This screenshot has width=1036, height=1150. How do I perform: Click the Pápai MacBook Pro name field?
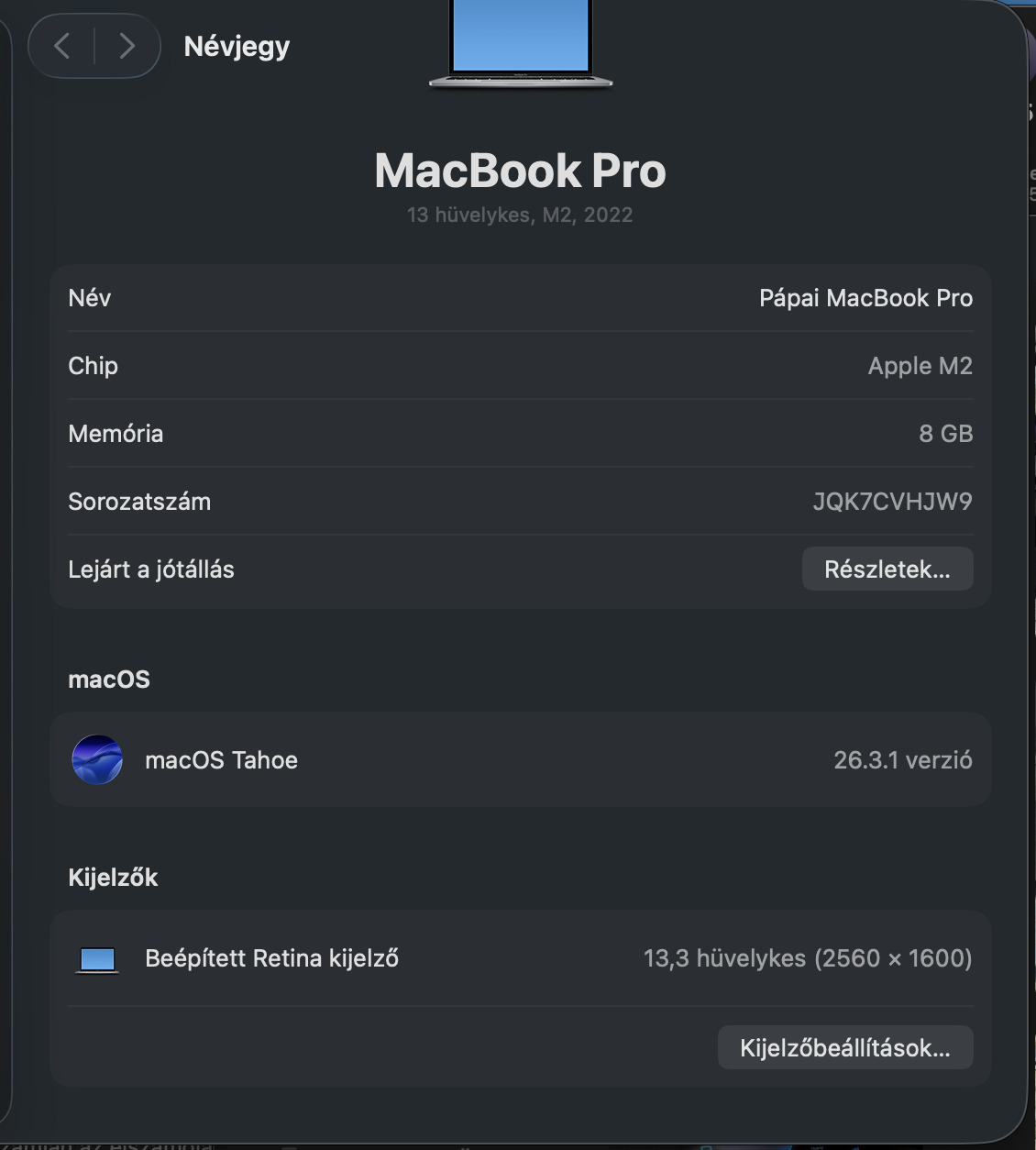point(865,298)
